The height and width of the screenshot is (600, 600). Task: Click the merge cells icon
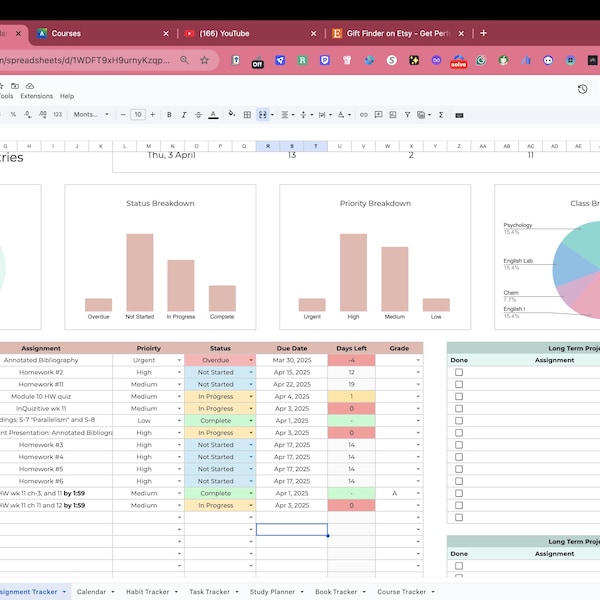click(262, 115)
